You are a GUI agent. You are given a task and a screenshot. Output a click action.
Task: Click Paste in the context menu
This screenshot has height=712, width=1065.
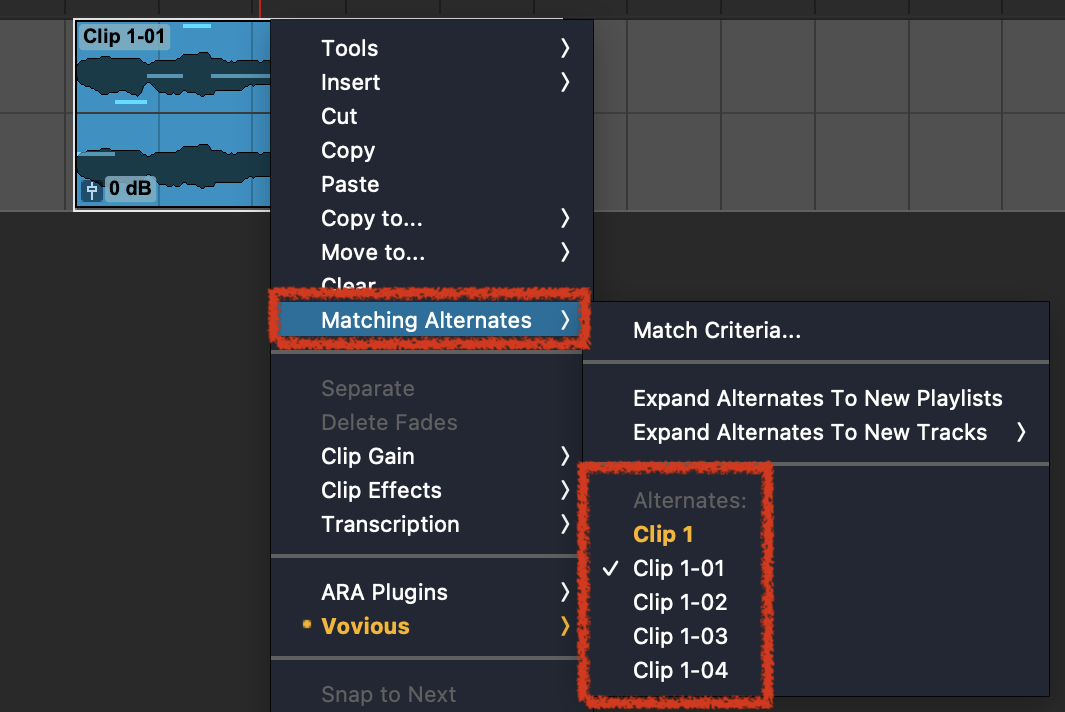click(350, 184)
